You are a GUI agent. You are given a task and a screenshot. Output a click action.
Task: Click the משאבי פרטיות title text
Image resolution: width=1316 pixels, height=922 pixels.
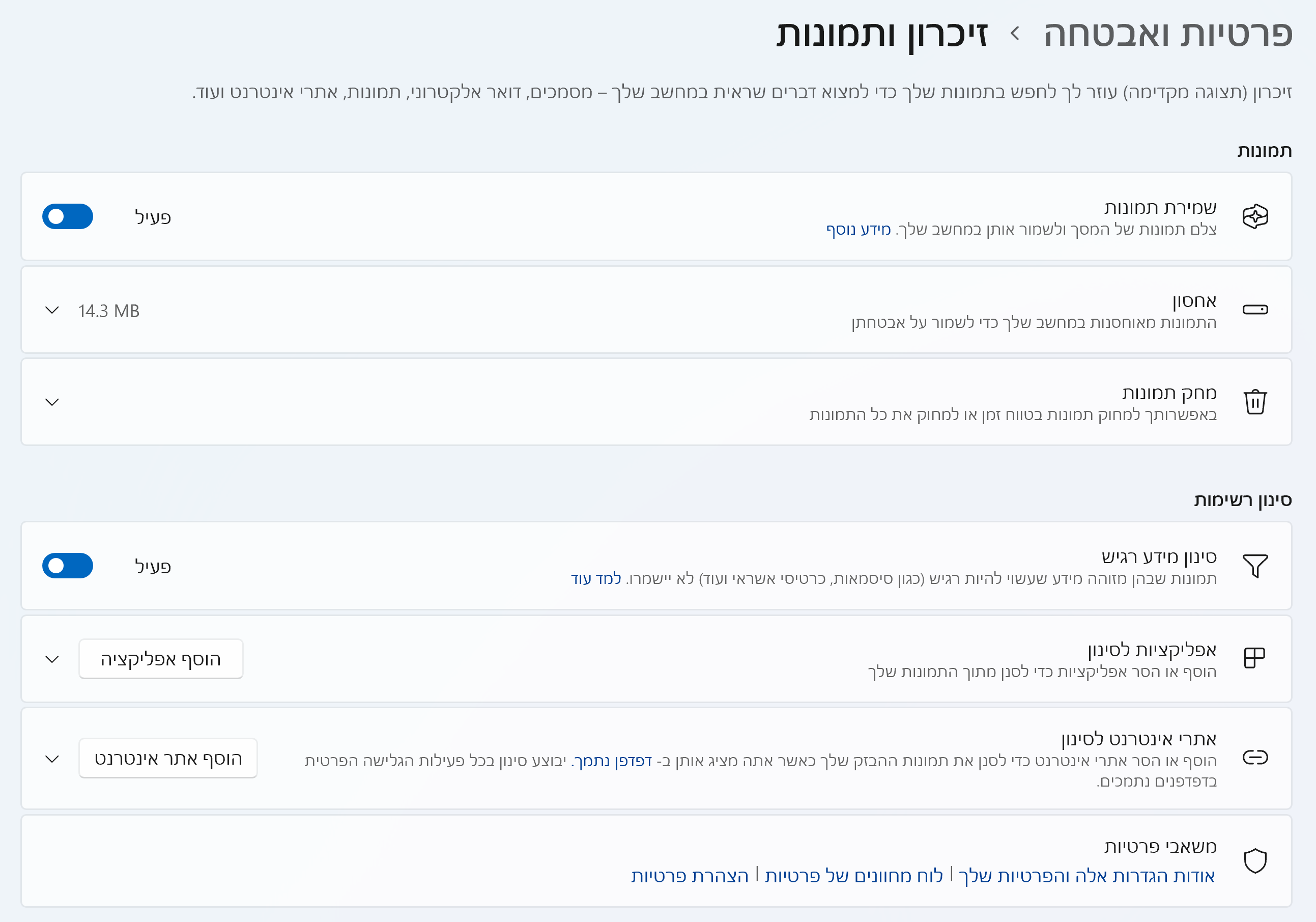click(1160, 846)
